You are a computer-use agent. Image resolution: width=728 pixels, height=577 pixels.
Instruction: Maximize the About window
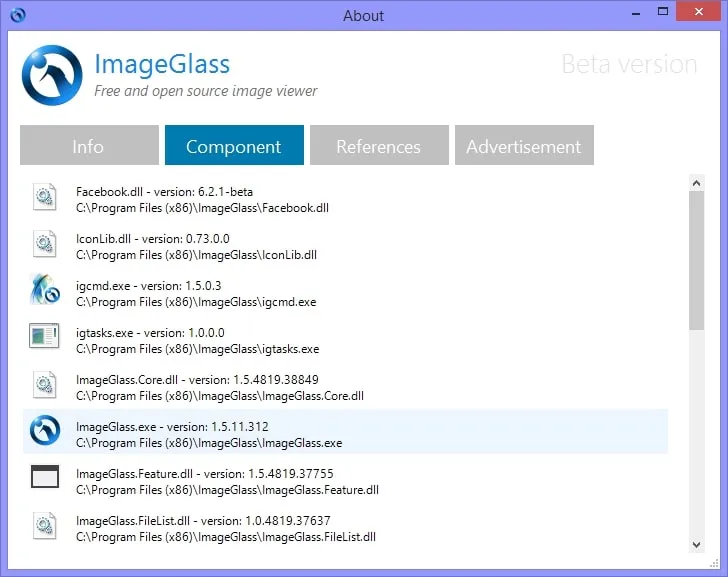663,12
